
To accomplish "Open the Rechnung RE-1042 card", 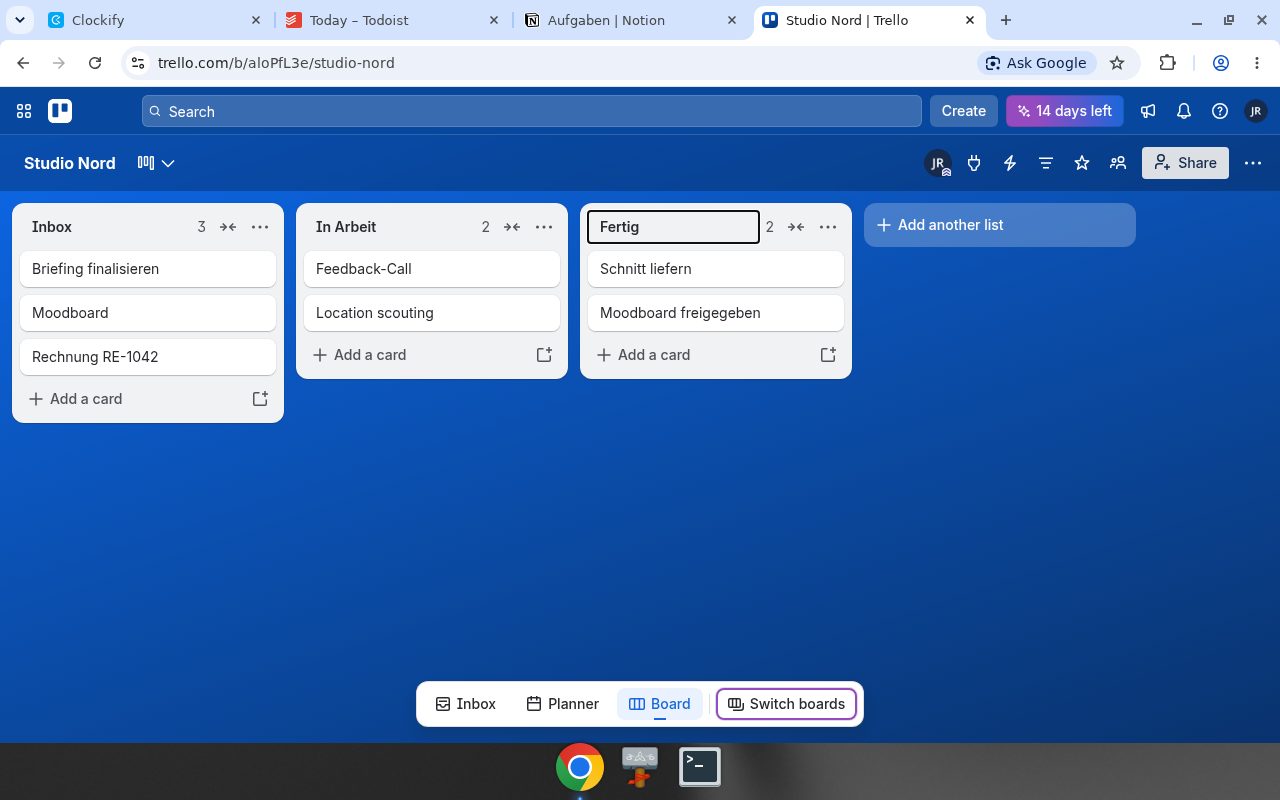I will click(148, 357).
